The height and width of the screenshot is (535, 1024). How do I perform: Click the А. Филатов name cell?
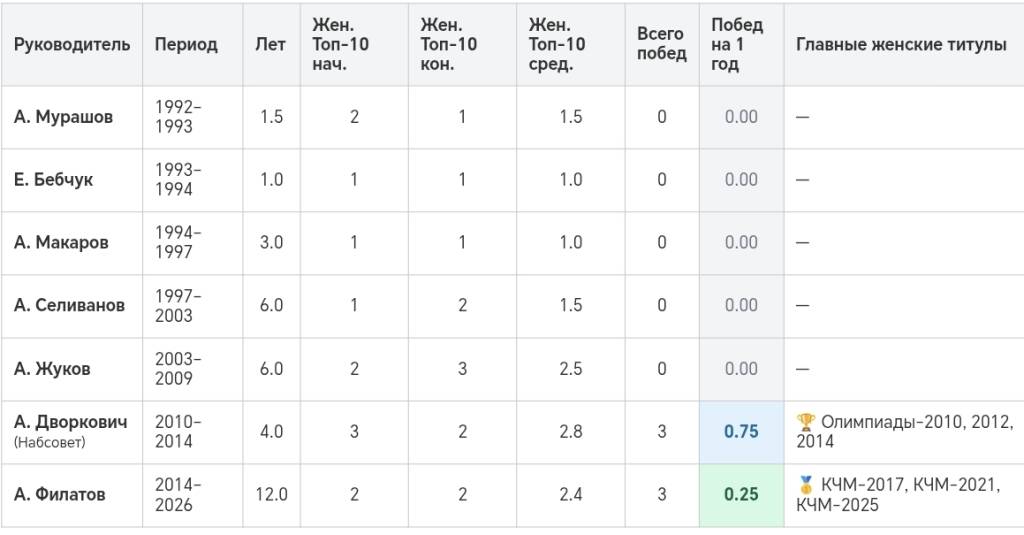pos(59,494)
